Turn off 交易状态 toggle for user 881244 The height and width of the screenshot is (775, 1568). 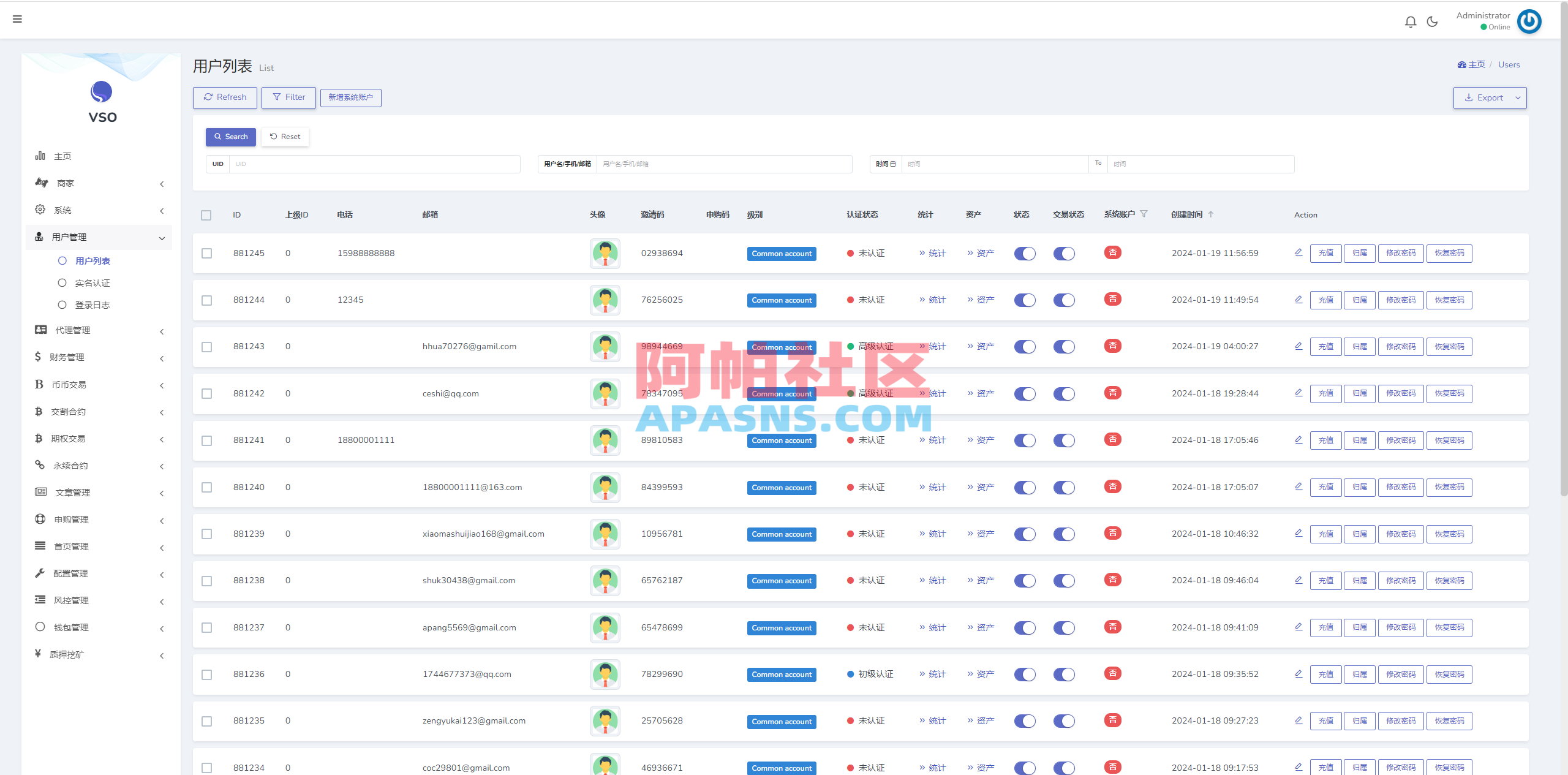point(1064,300)
